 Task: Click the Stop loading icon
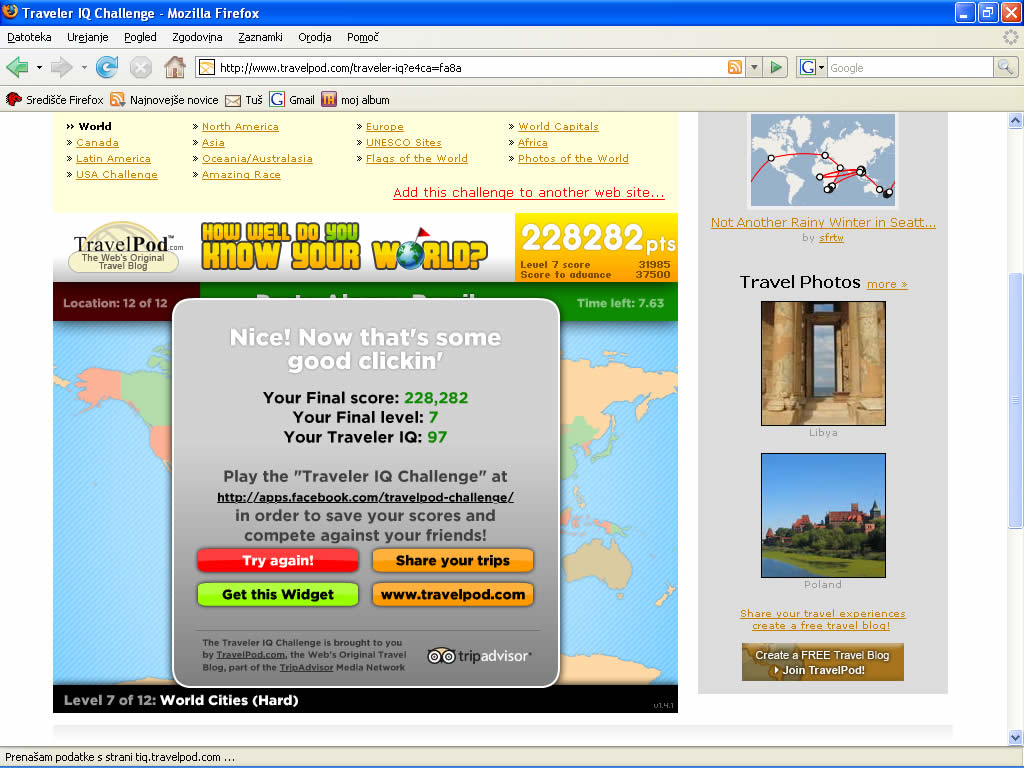(140, 67)
